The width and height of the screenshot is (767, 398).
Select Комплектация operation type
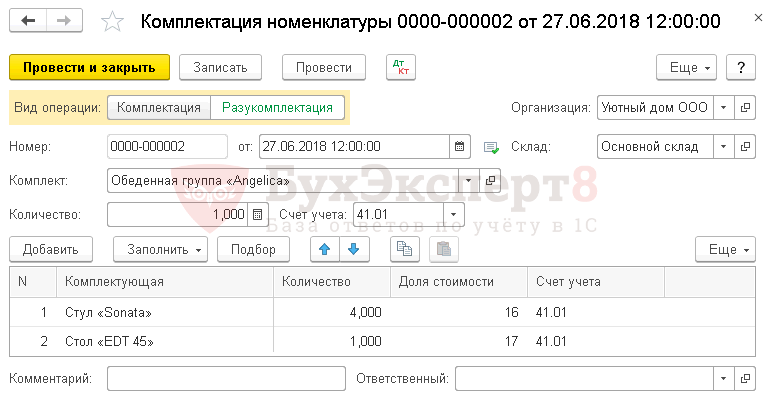tap(158, 108)
